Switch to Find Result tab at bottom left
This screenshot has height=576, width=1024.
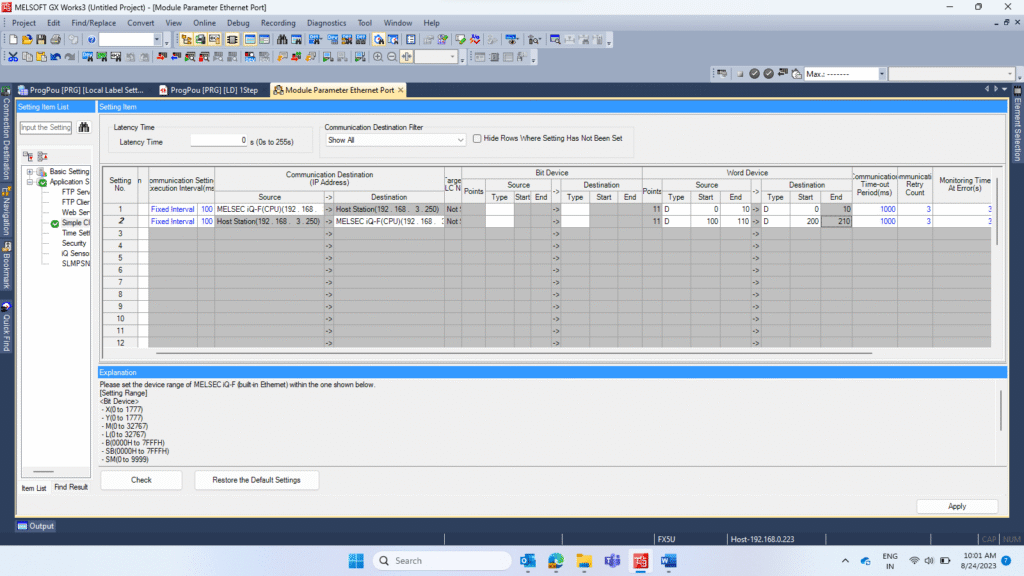pyautogui.click(x=71, y=487)
